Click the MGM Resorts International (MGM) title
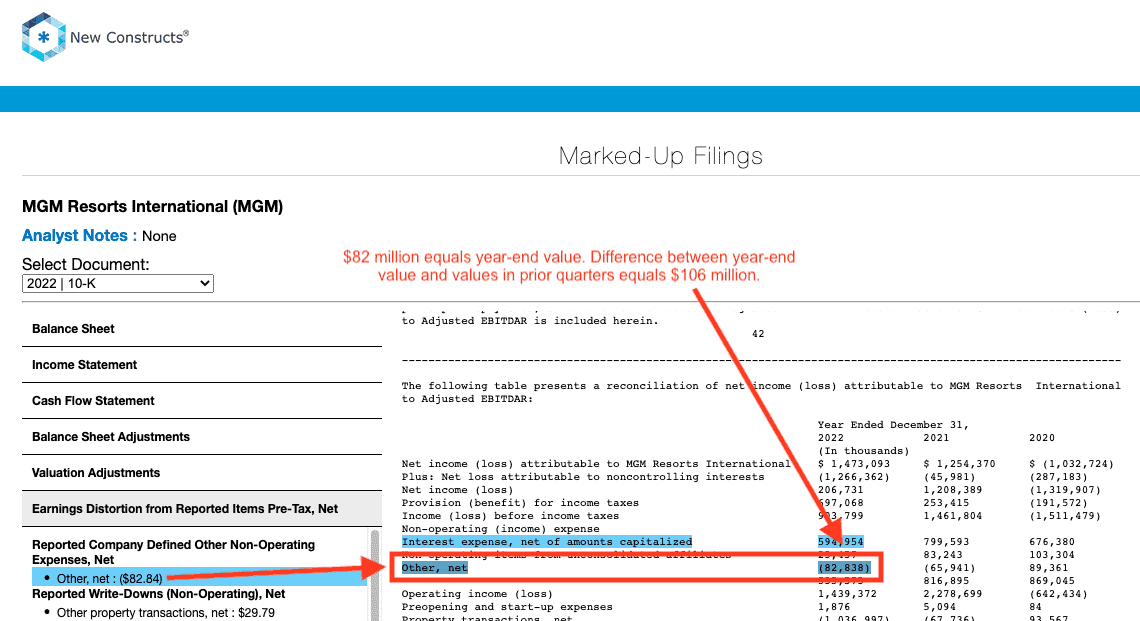The image size is (1140, 621). point(153,207)
